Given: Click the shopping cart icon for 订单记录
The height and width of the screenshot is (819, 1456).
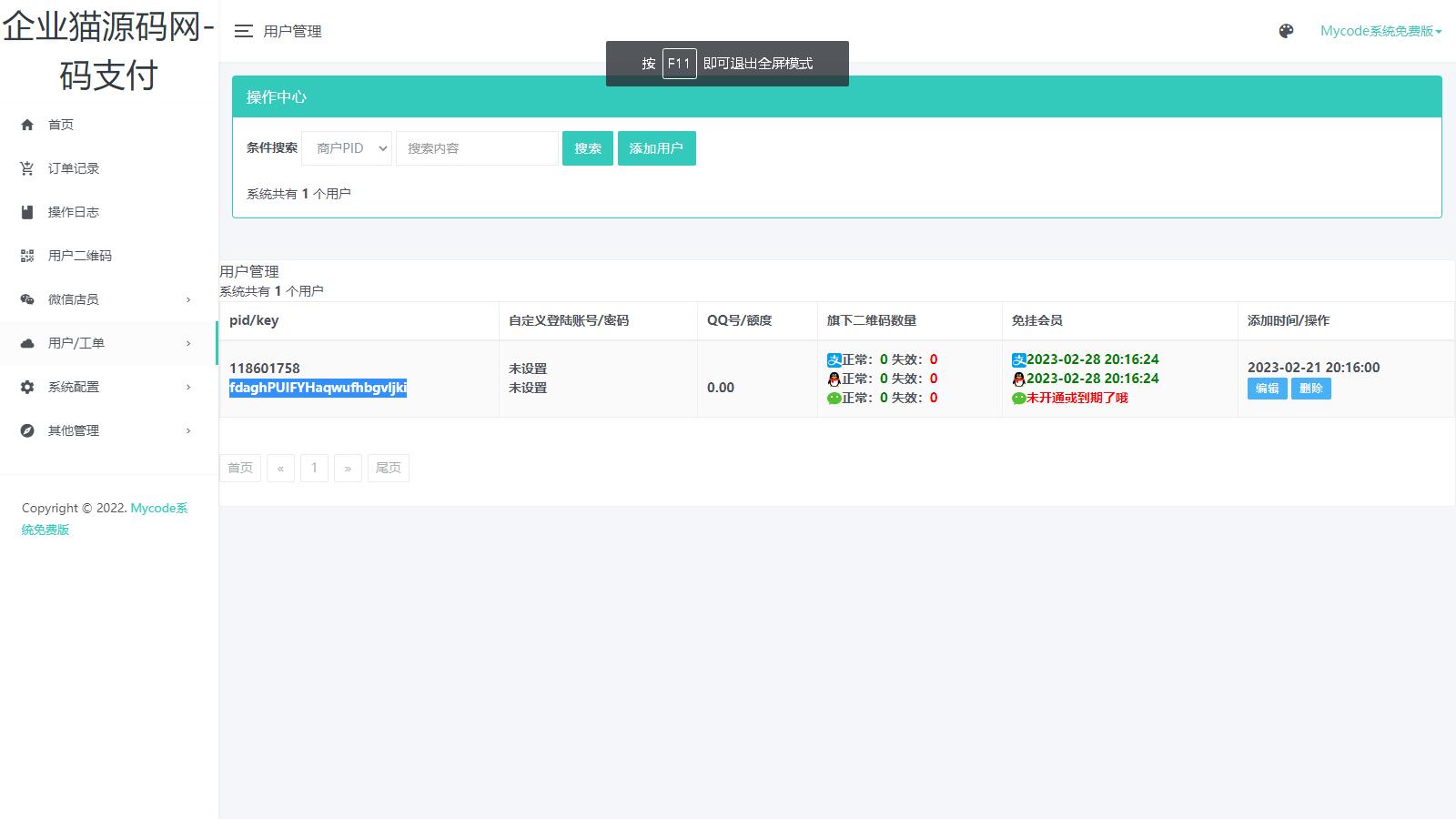Looking at the screenshot, I should point(27,168).
